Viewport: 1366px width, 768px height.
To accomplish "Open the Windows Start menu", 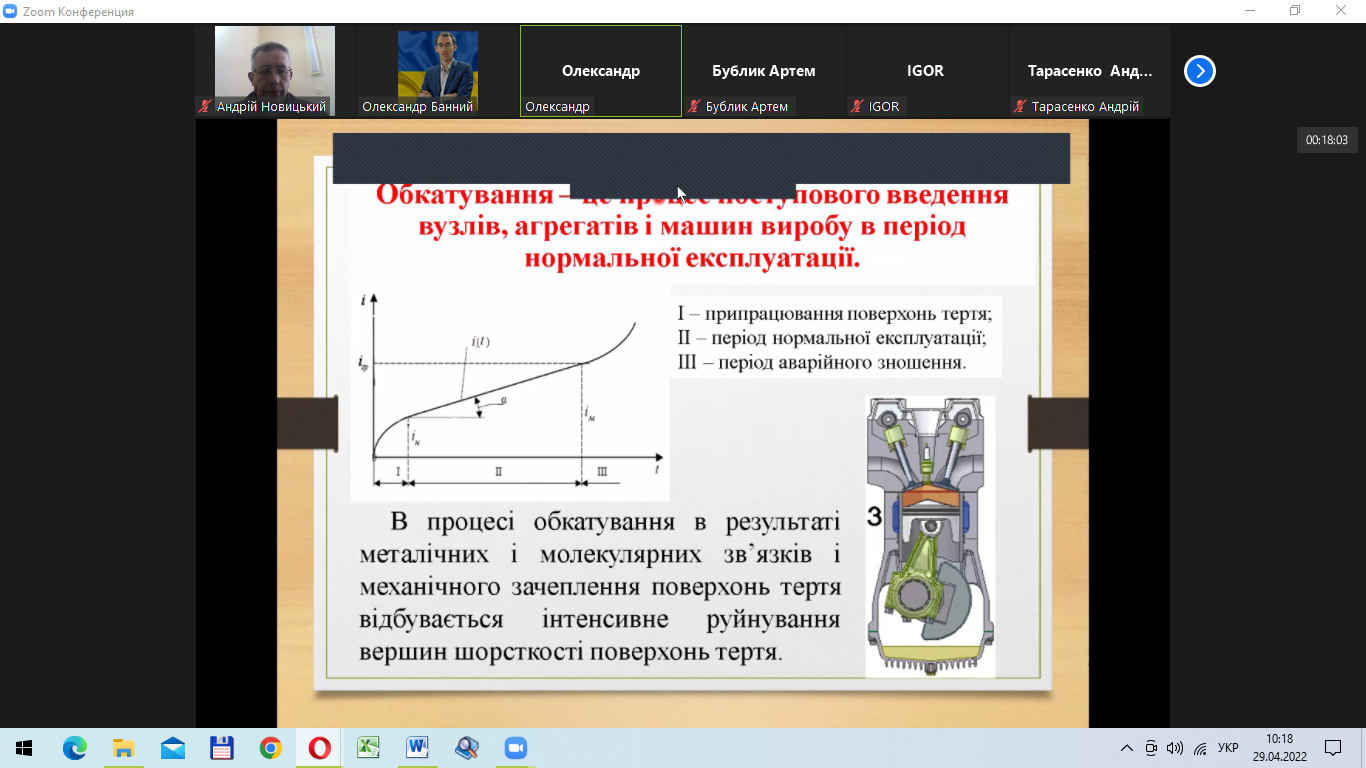I will tap(24, 748).
